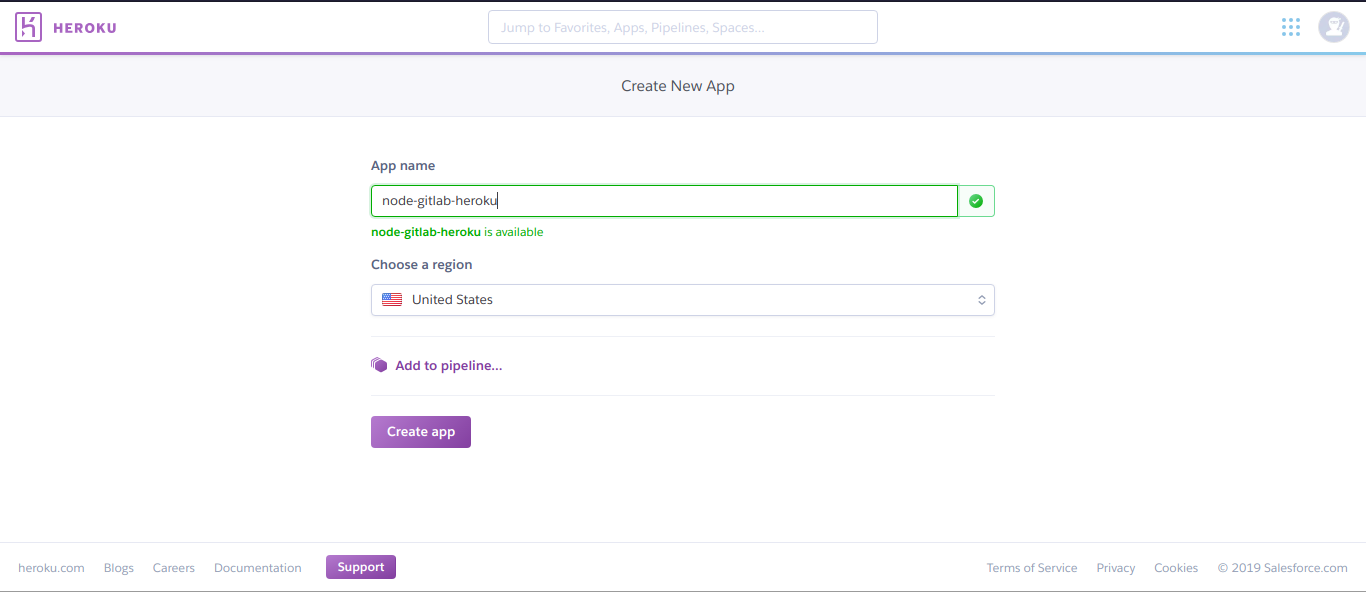Click the Support button in footer
This screenshot has width=1366, height=592.
tap(361, 567)
